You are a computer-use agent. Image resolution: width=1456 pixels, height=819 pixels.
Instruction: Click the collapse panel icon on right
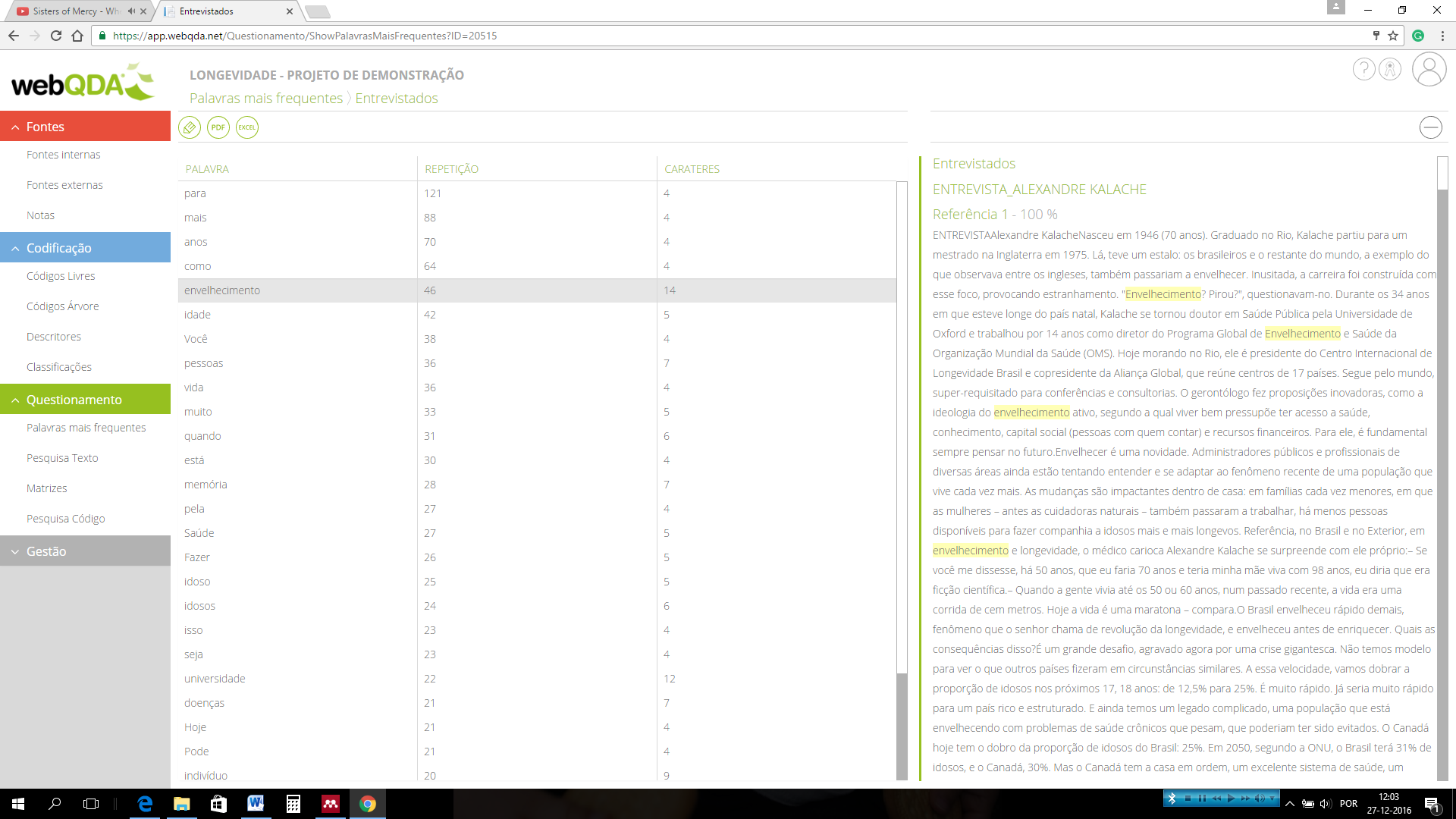(x=1432, y=127)
